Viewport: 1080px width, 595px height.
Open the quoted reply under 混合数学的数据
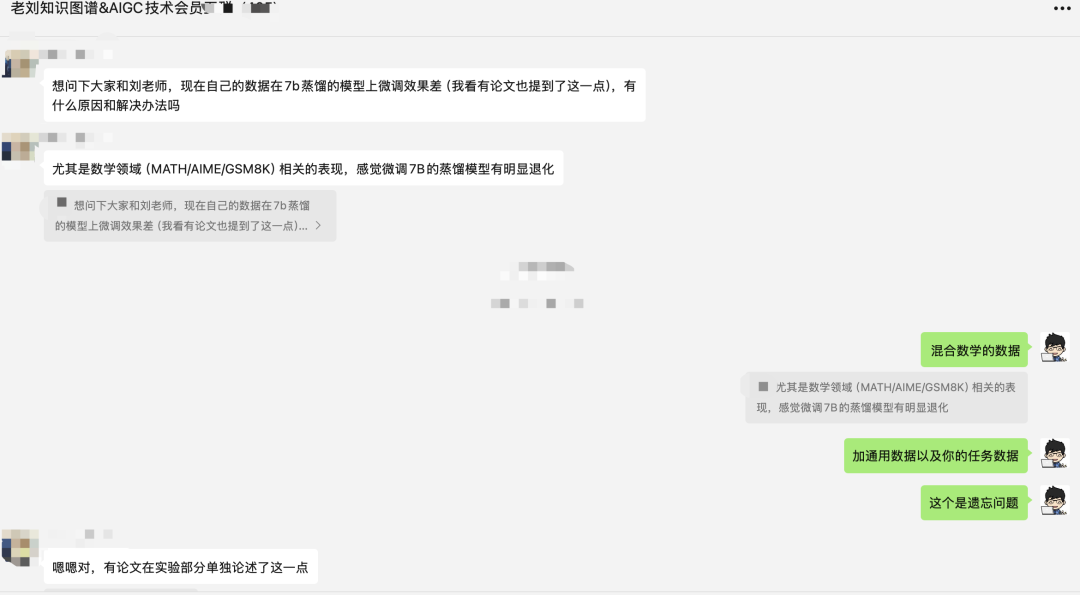[x=886, y=397]
